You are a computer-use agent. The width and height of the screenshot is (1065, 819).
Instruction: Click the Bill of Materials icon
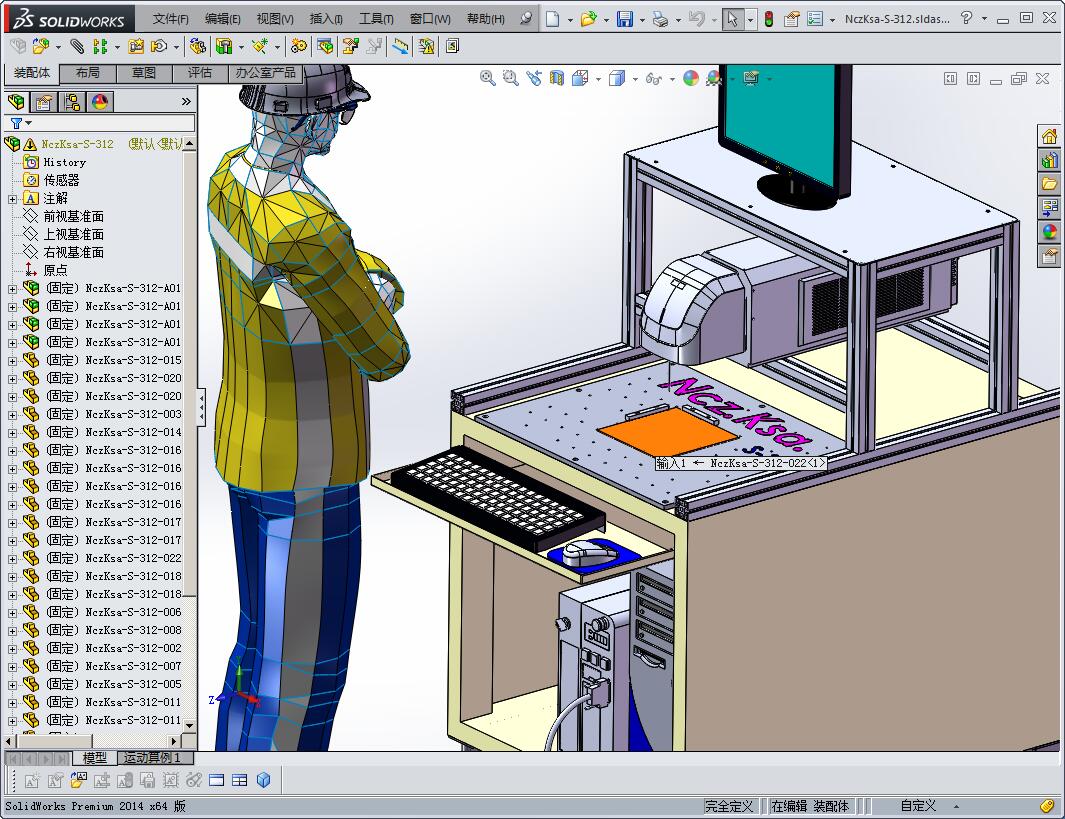(325, 46)
